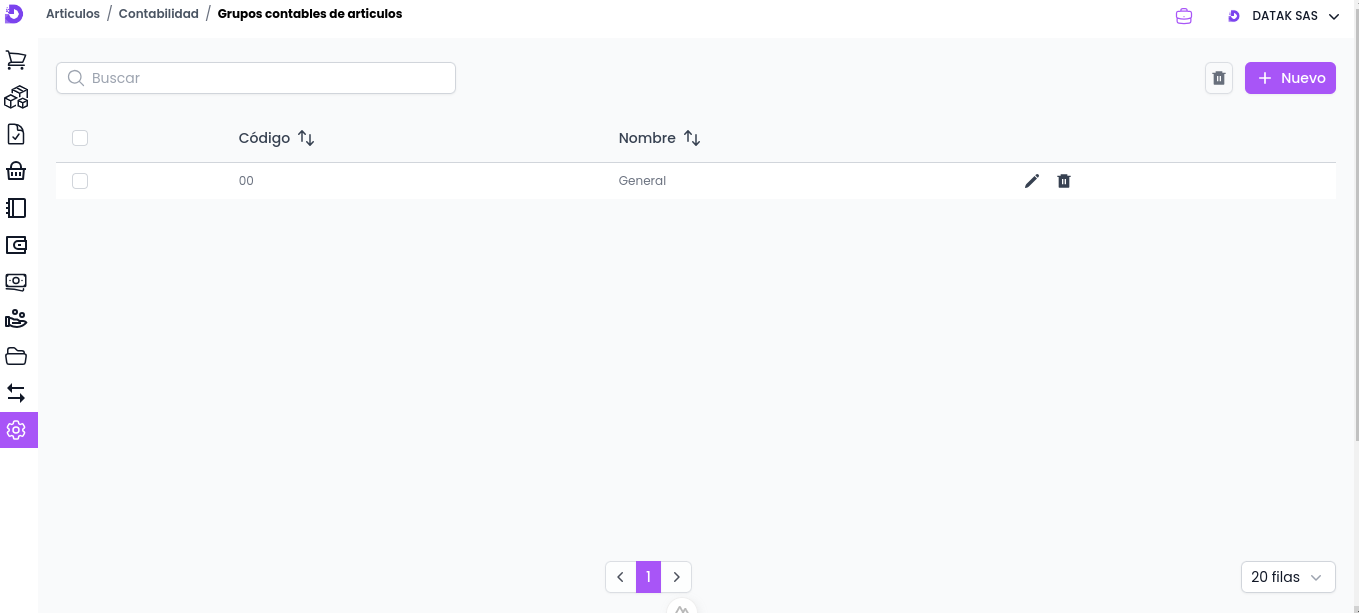Open the shopping basket sidebar icon
Image resolution: width=1359 pixels, height=613 pixels.
16,171
